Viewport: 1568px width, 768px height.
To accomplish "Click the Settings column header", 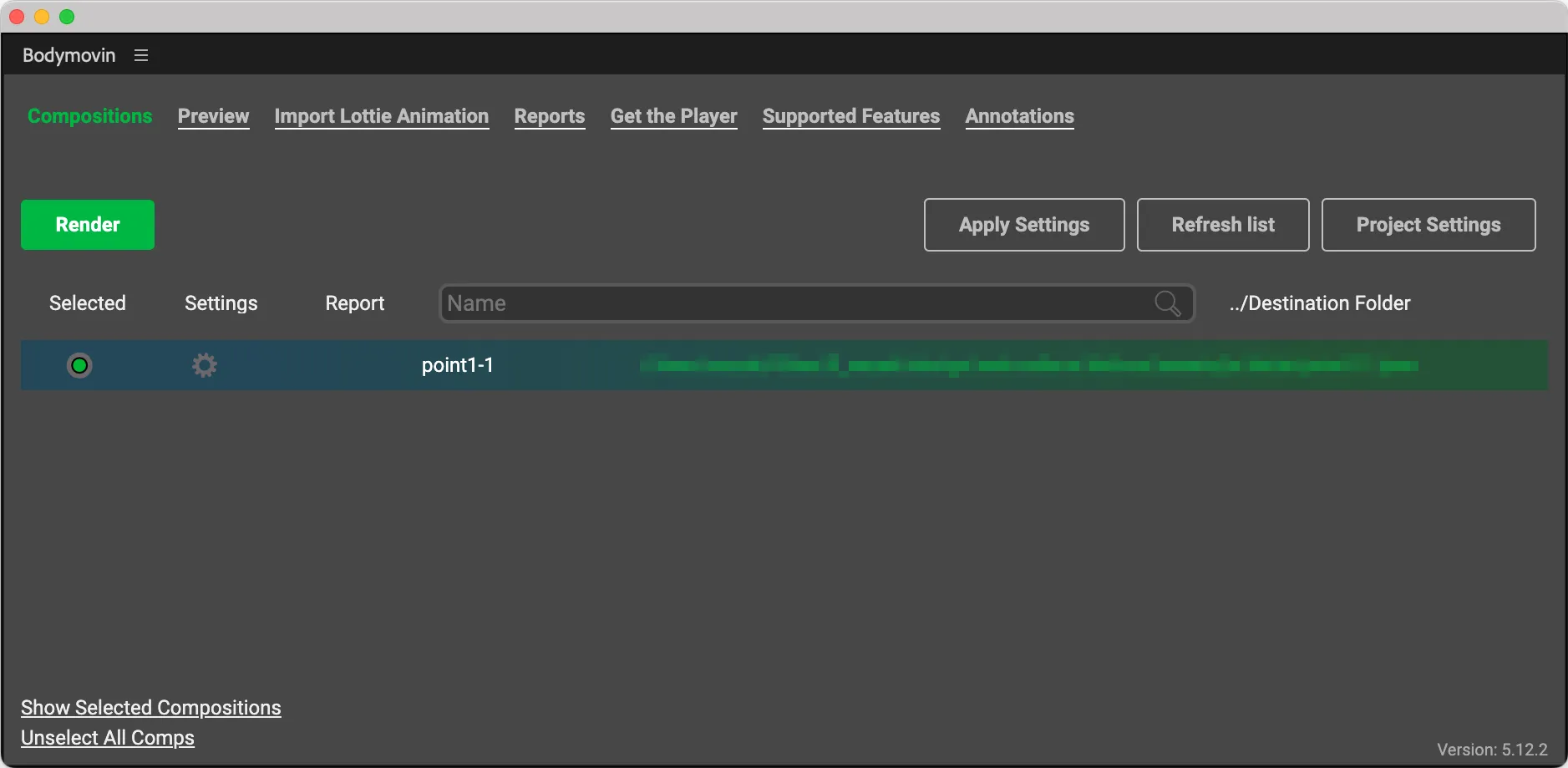I will coord(221,303).
